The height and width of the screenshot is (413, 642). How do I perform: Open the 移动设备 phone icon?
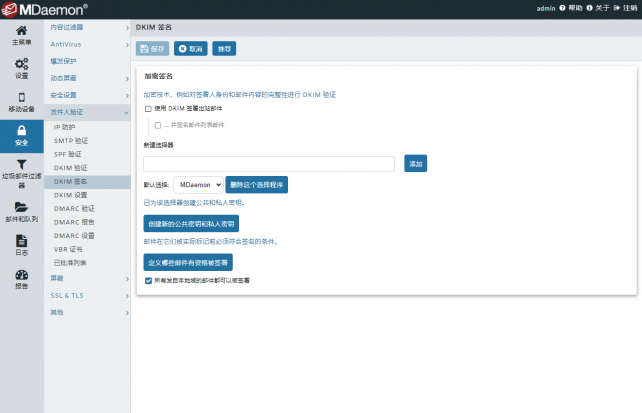pos(22,97)
